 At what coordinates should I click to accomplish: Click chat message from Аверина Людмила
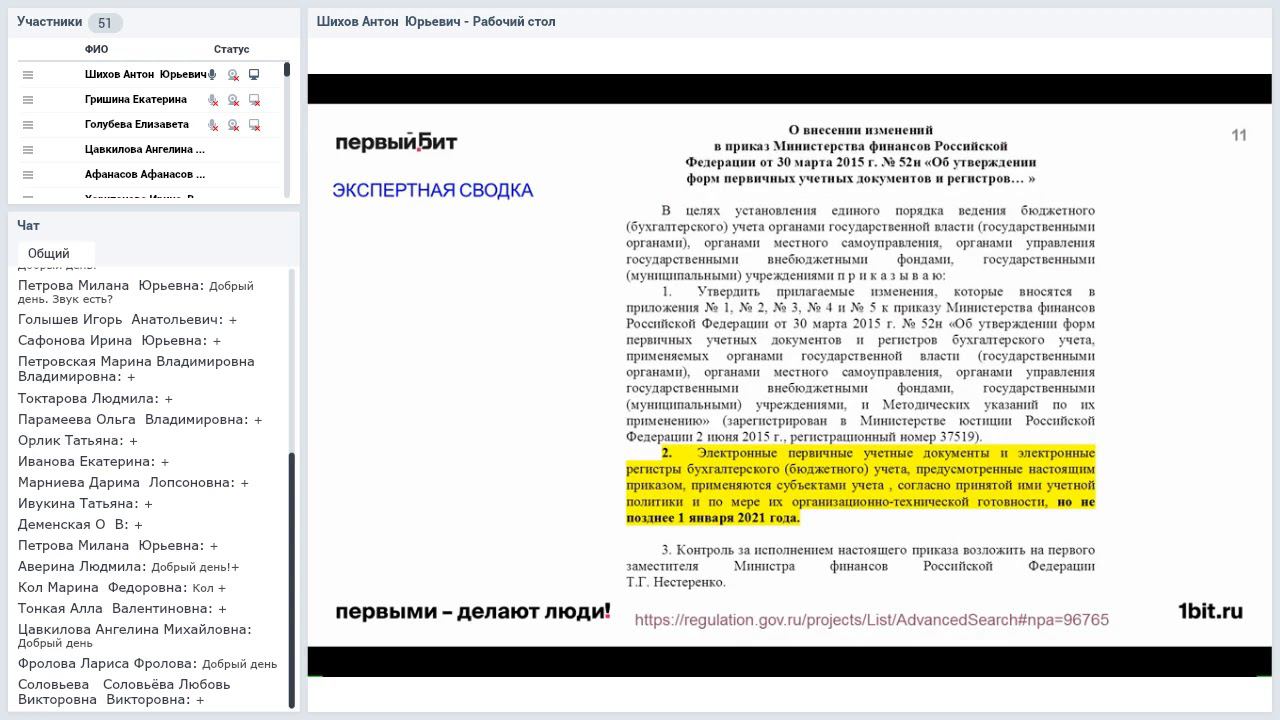[128, 567]
